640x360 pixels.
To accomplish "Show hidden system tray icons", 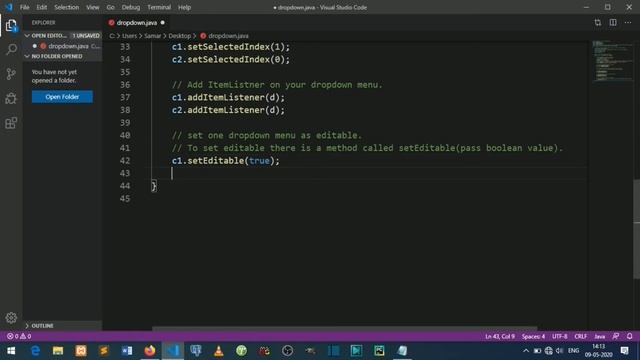I will (526, 351).
